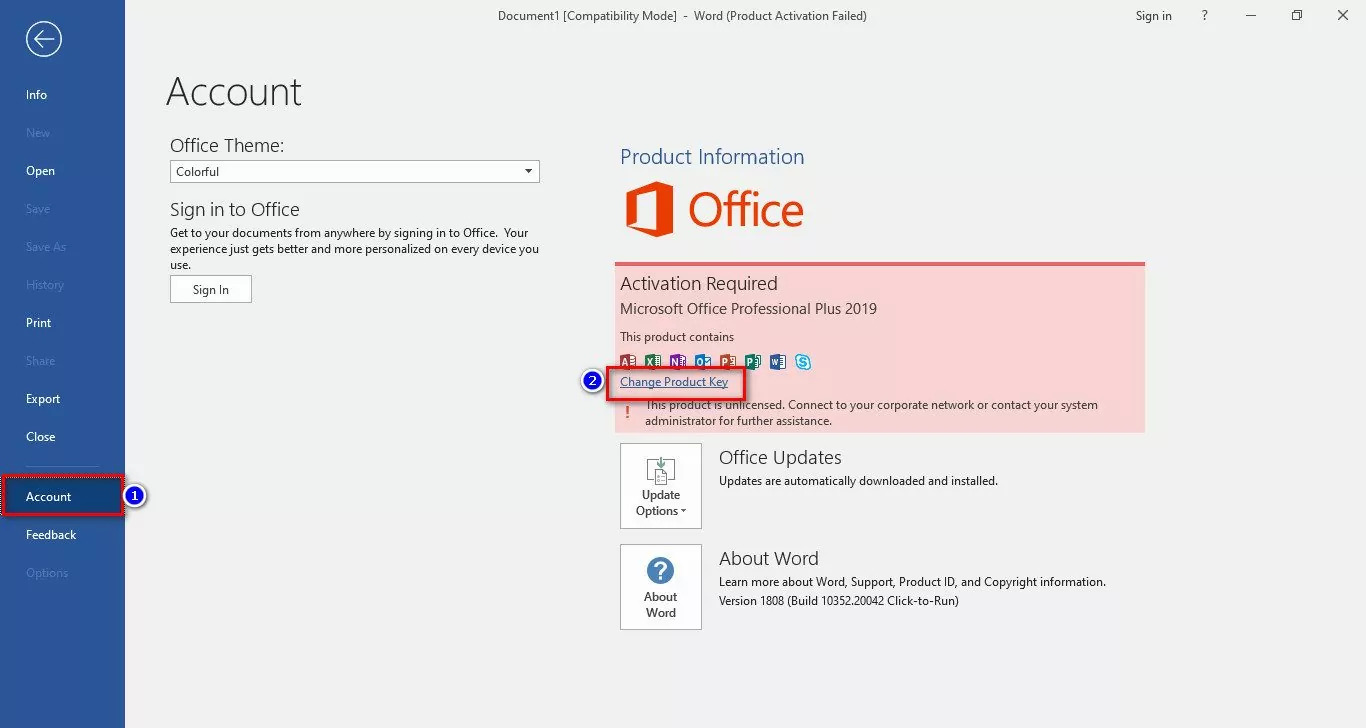Close the Word window

click(x=1343, y=15)
